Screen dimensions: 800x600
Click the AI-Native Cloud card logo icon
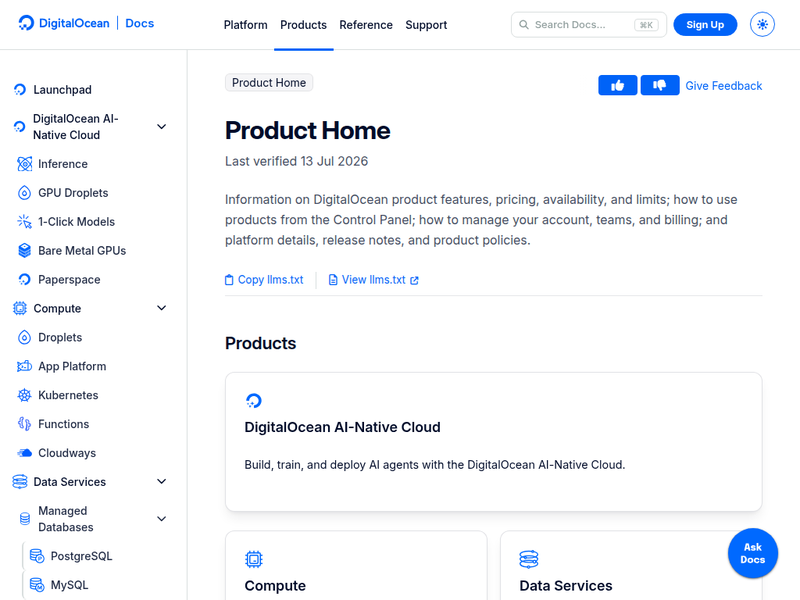(254, 401)
